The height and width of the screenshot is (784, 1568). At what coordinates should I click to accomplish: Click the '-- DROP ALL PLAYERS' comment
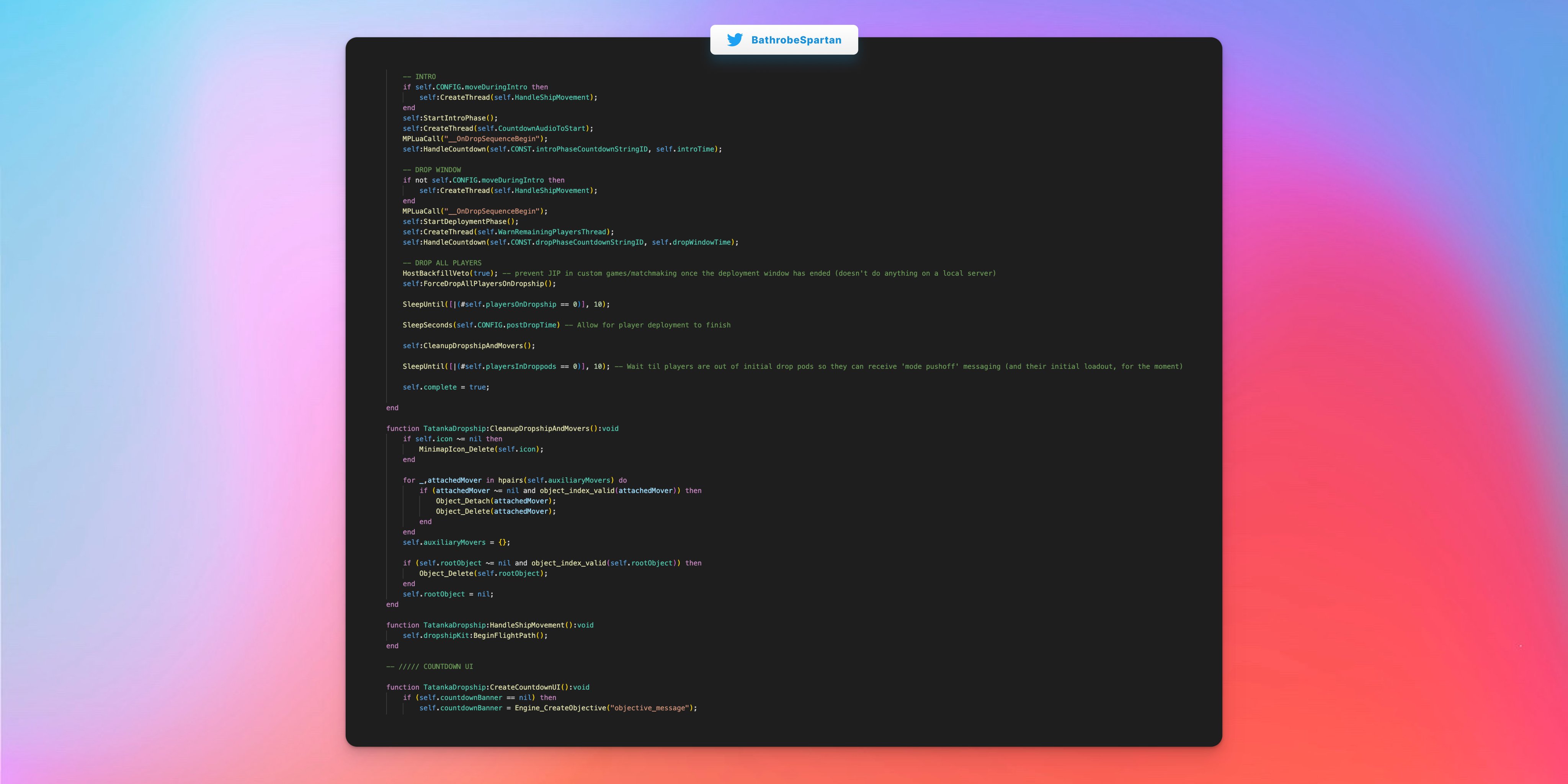[442, 263]
